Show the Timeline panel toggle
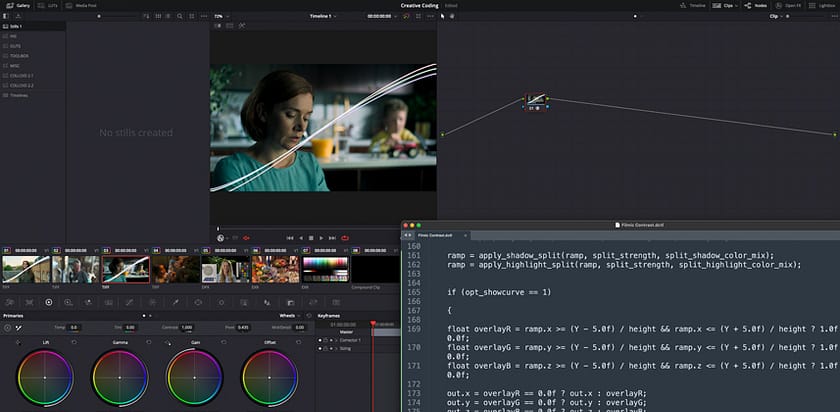Viewport: 840px width, 412px height. tap(692, 5)
